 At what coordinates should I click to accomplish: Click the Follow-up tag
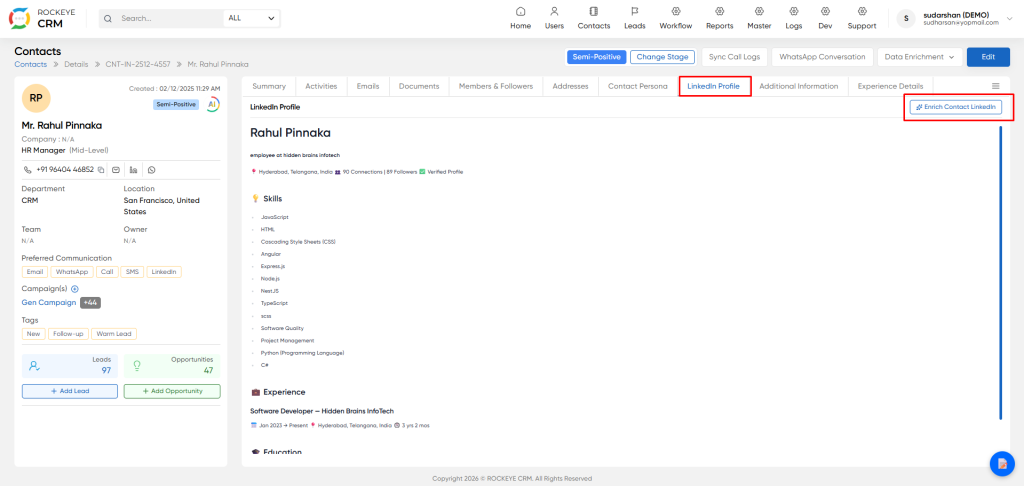point(68,334)
